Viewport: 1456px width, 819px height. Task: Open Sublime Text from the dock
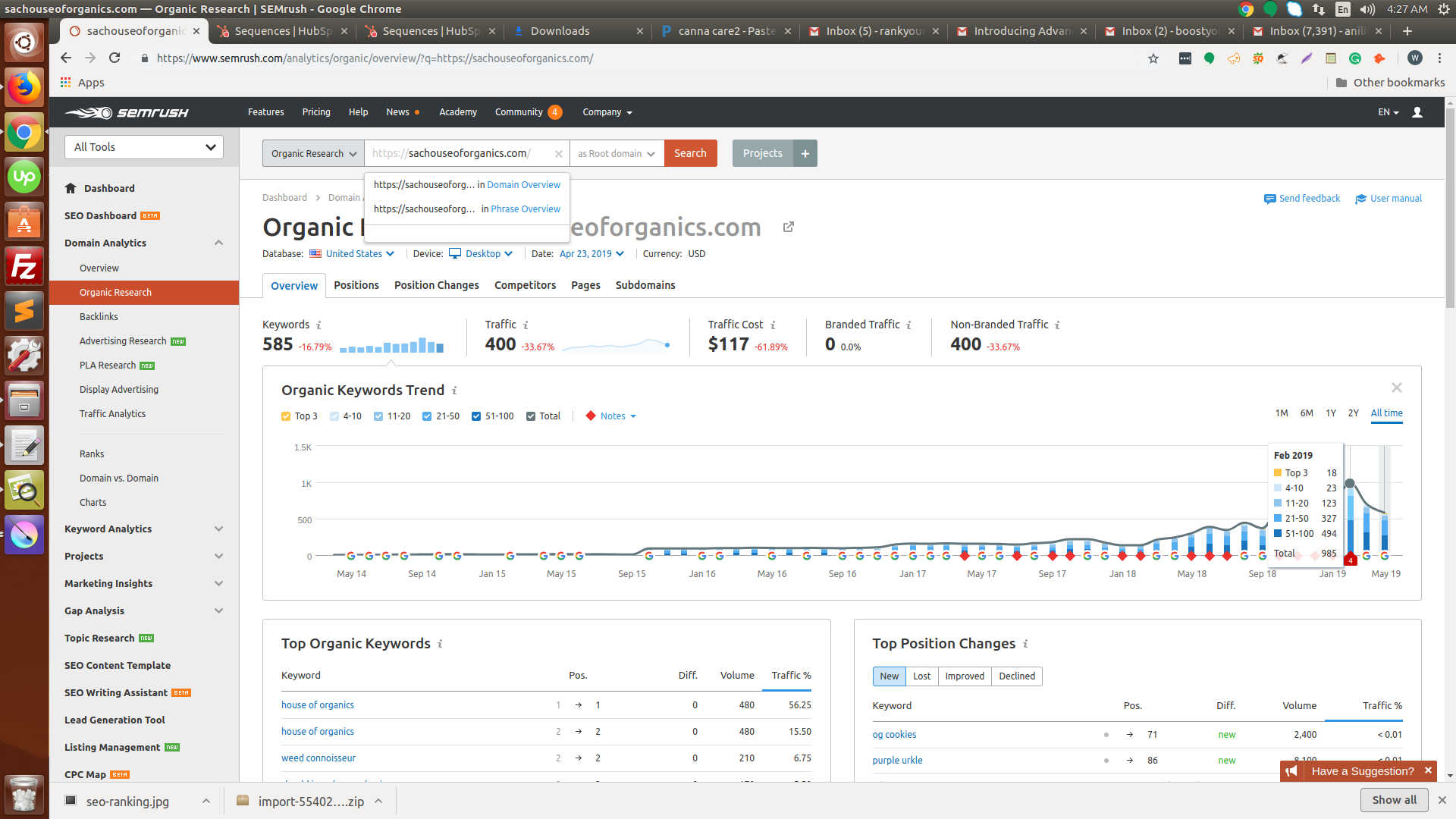click(x=24, y=311)
